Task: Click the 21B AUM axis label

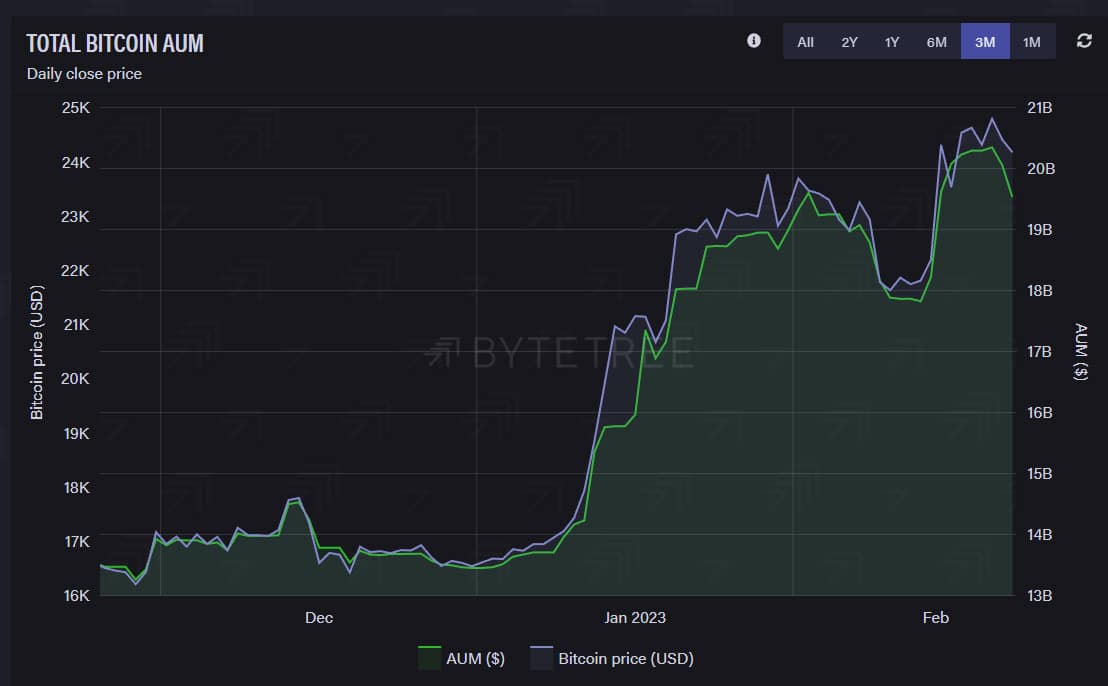Action: (1039, 108)
